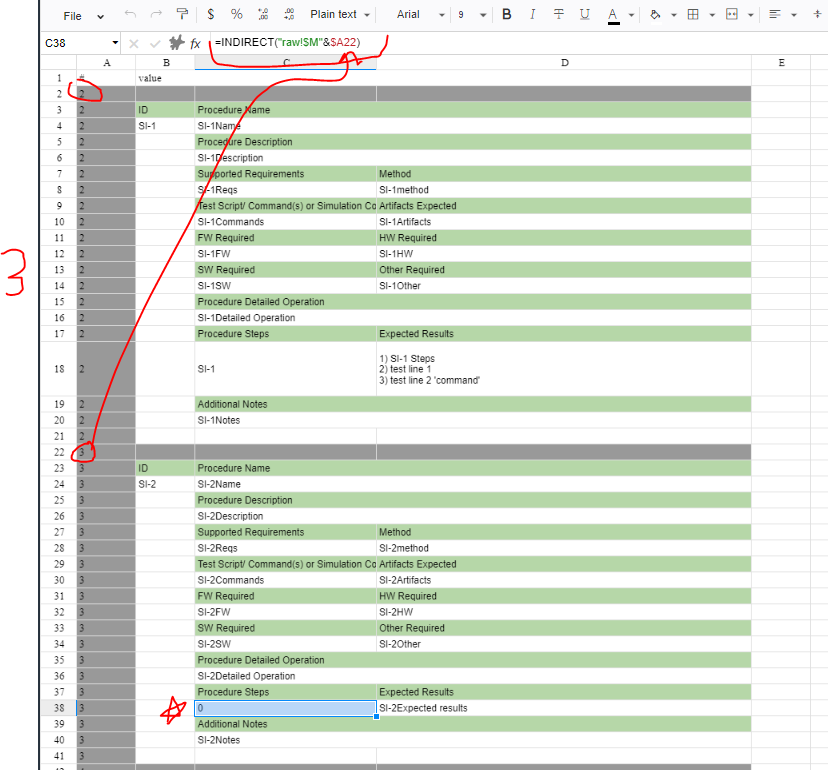Click cell 'SI-2Expected results'

point(564,708)
